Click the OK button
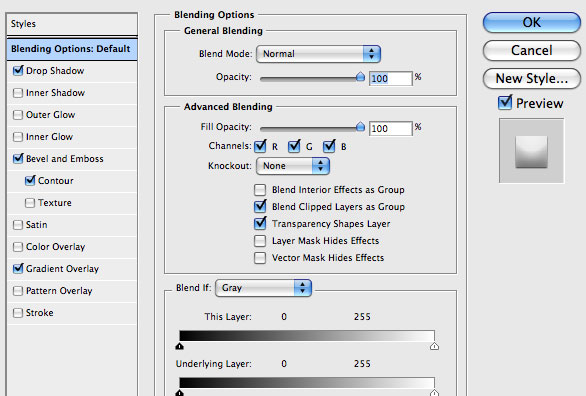586x396 pixels. point(531,22)
